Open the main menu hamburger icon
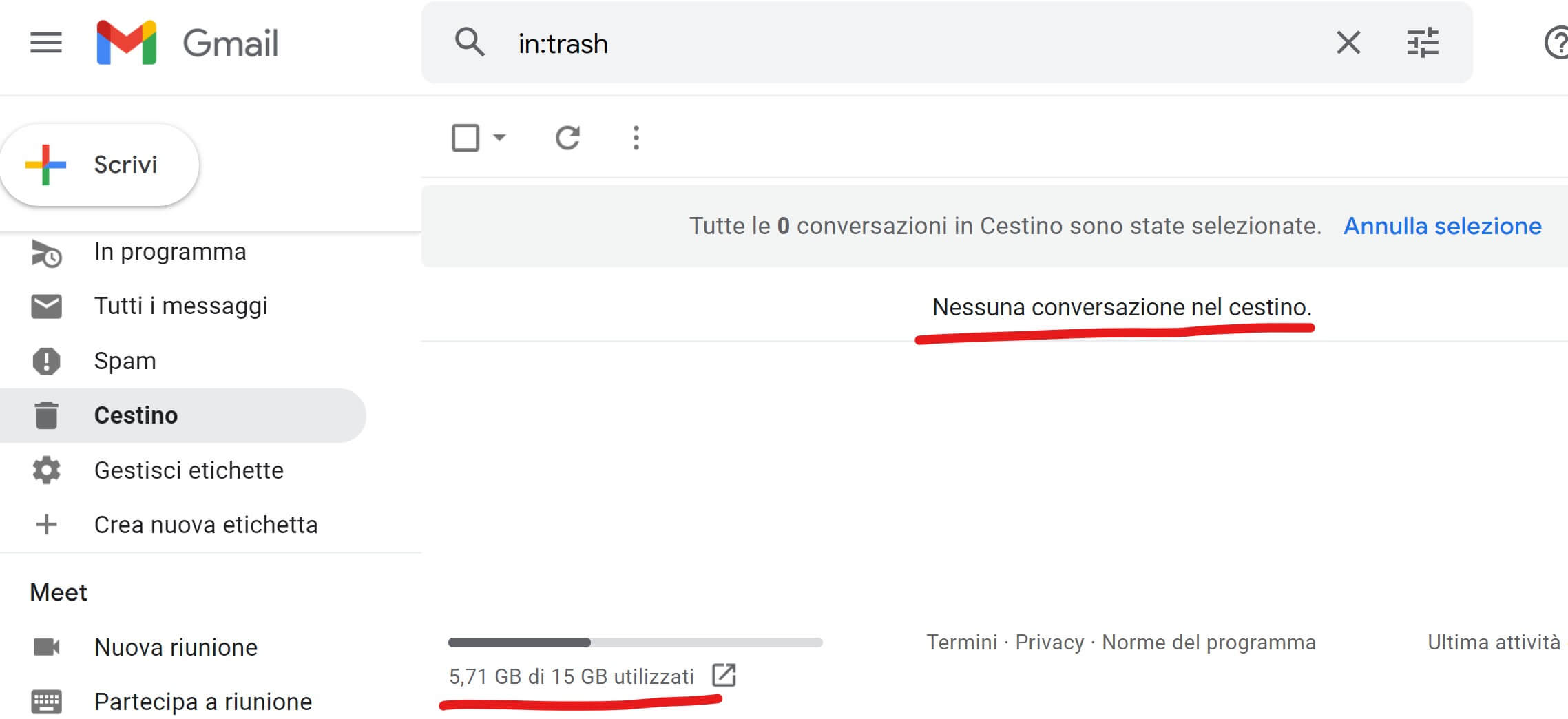1568x719 pixels. [46, 43]
